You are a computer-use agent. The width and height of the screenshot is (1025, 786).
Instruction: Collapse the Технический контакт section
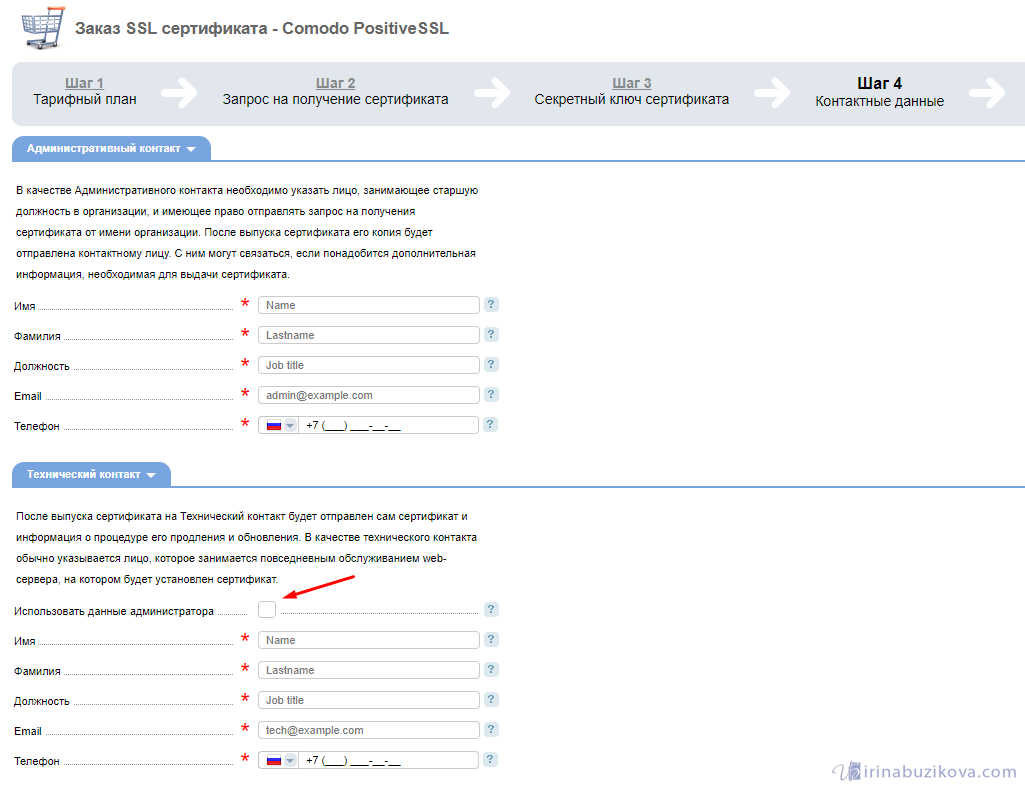point(91,474)
